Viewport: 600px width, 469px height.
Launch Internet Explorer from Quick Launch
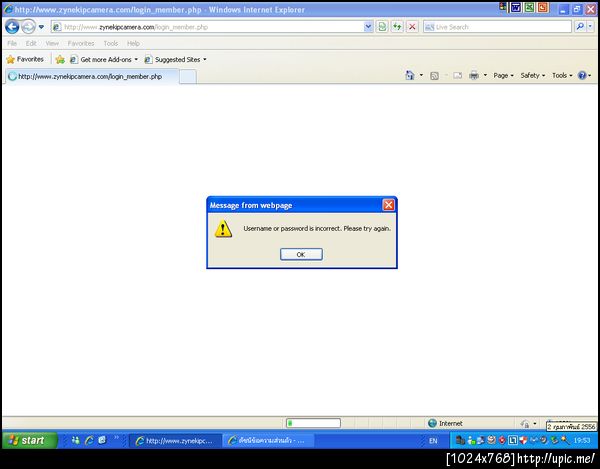(x=89, y=440)
